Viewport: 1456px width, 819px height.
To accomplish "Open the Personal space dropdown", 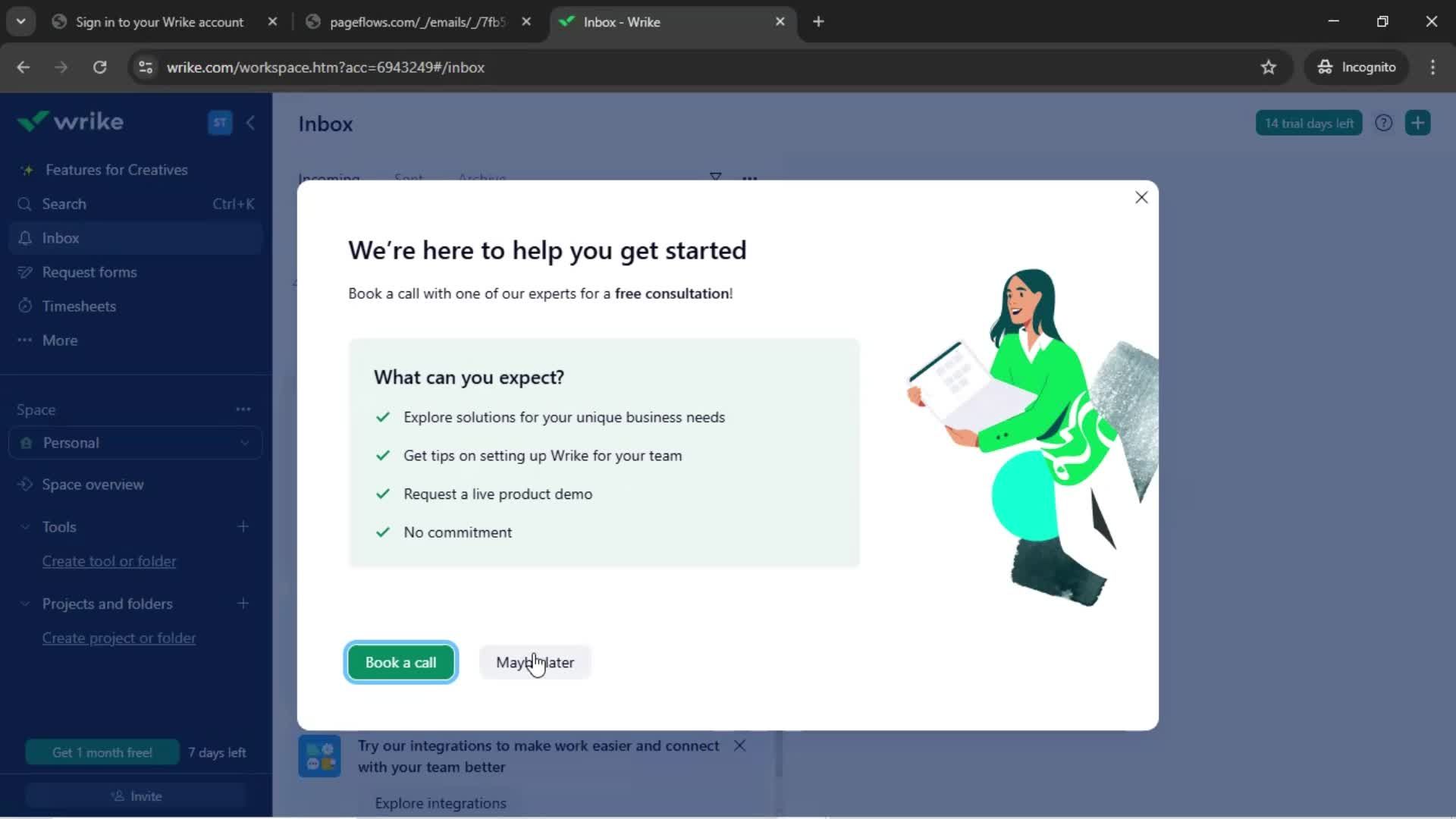I will pyautogui.click(x=136, y=443).
